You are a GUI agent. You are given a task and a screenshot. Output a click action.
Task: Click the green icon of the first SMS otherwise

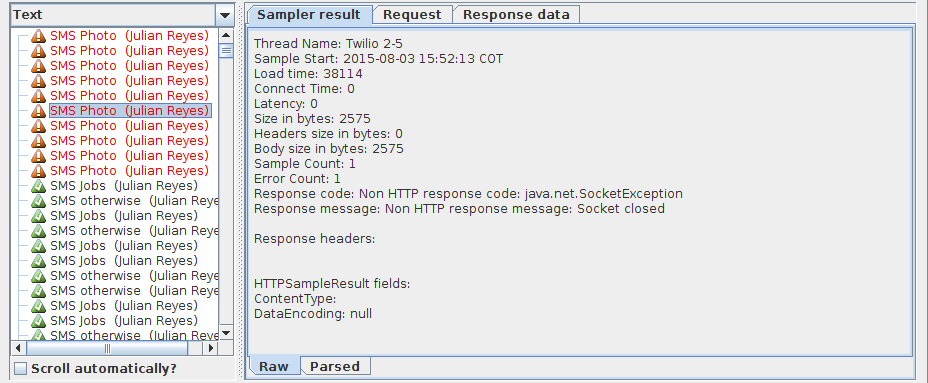pyautogui.click(x=38, y=201)
